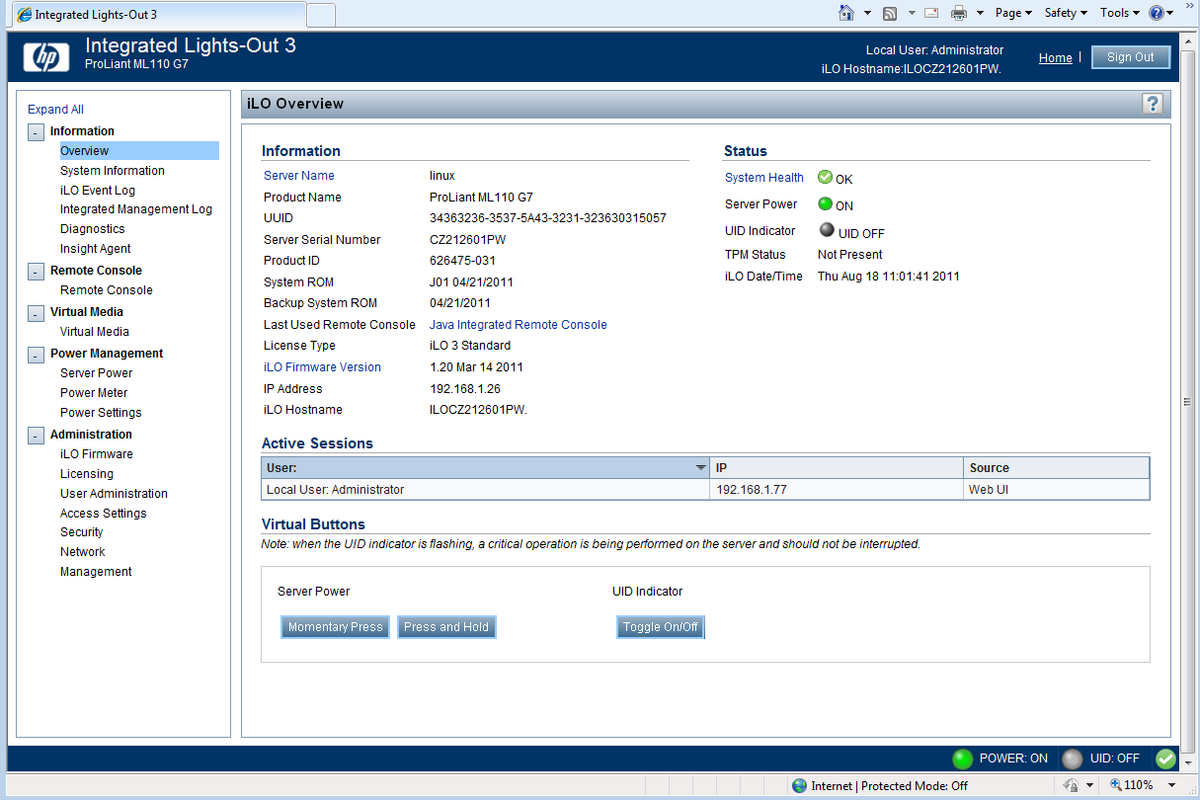Click the POWER: ON status indicator icon

(961, 758)
